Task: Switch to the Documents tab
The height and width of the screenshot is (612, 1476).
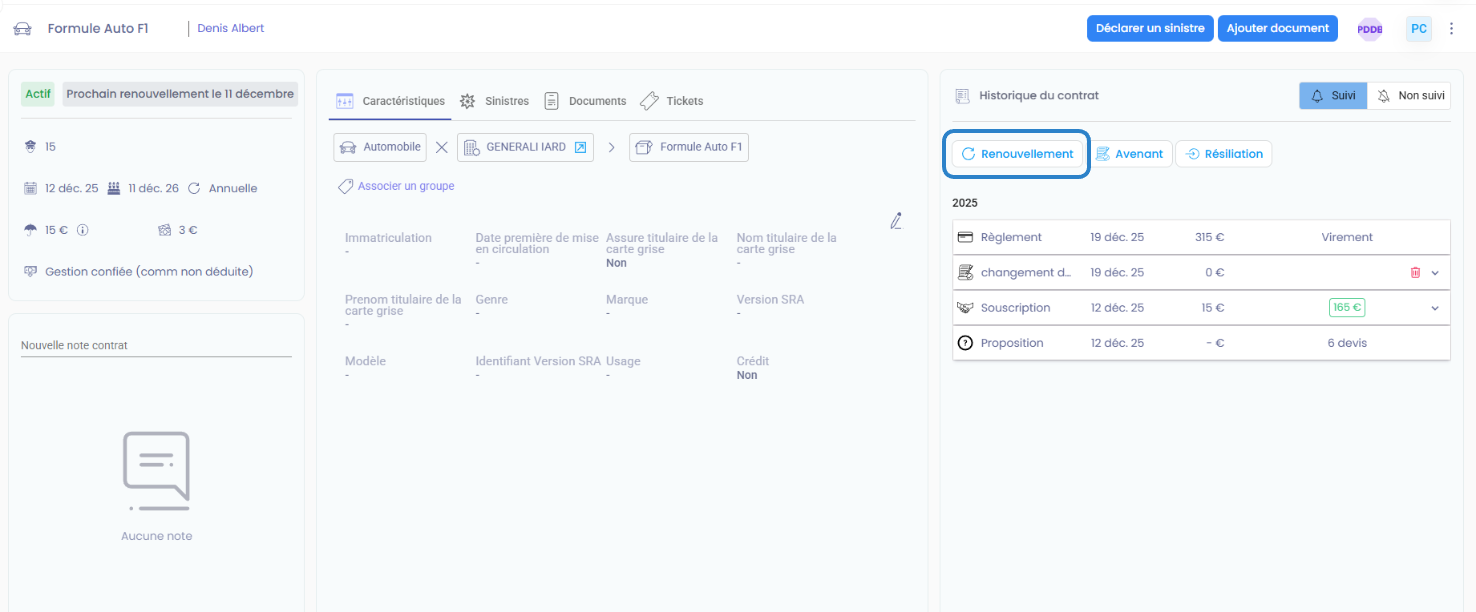Action: pyautogui.click(x=585, y=101)
